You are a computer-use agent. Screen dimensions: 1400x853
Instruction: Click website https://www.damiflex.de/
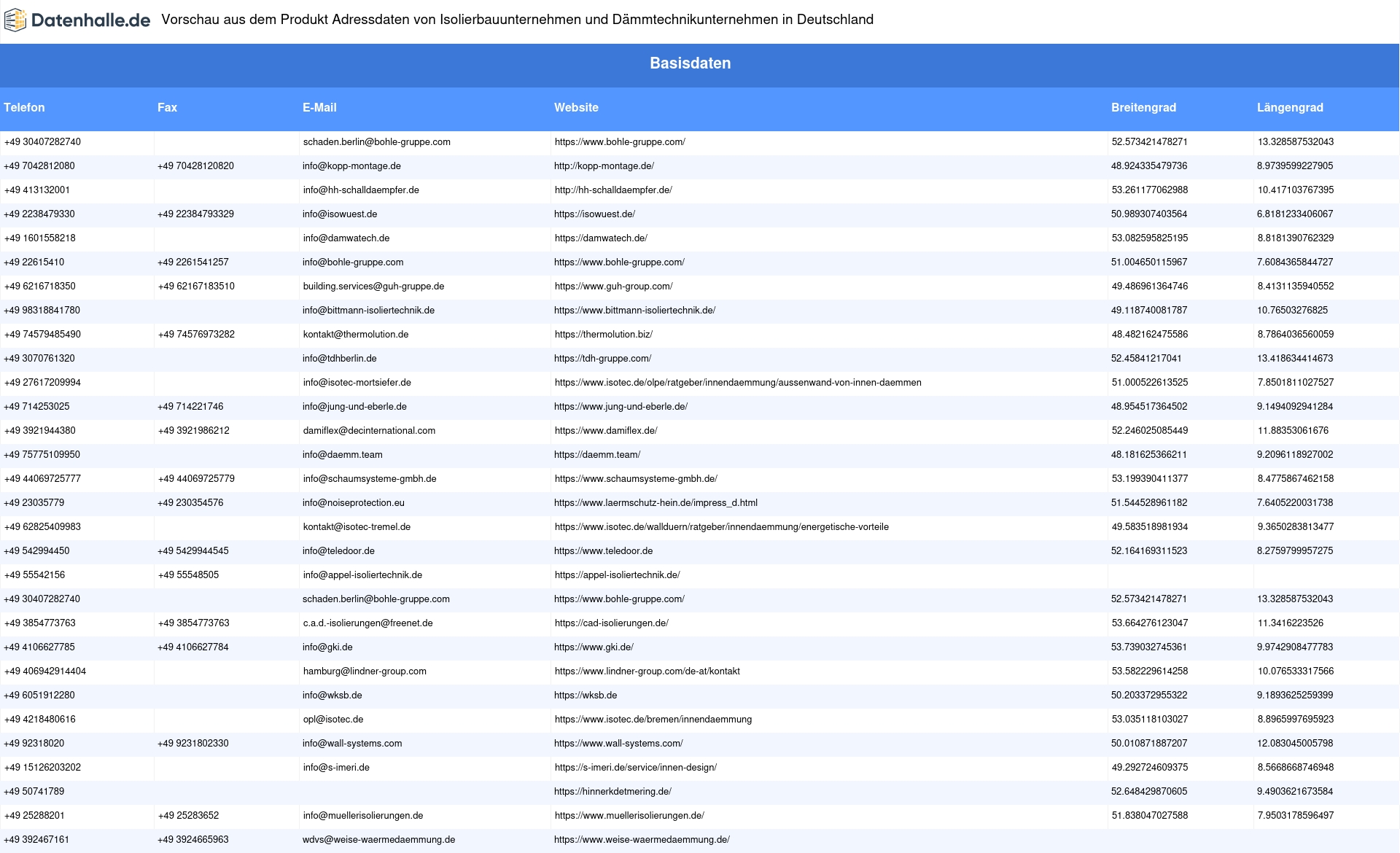(x=606, y=431)
